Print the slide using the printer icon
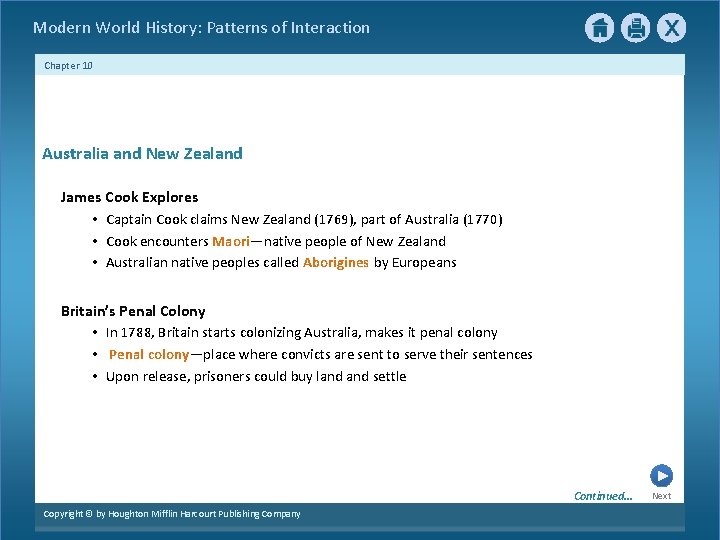This screenshot has width=720, height=540. (636, 28)
